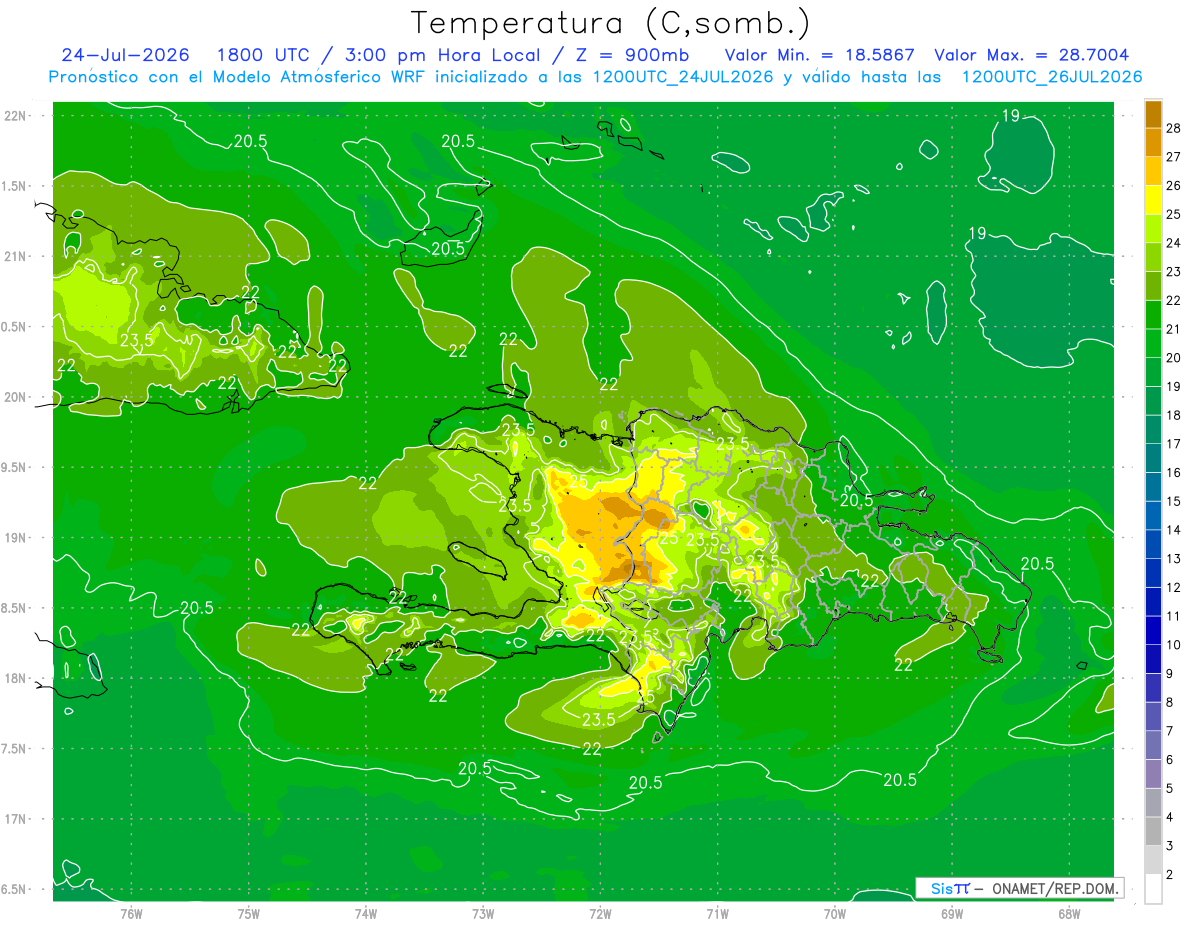The width and height of the screenshot is (1200, 927).
Task: Click the "68W" longitude axis label
Action: click(x=1069, y=914)
